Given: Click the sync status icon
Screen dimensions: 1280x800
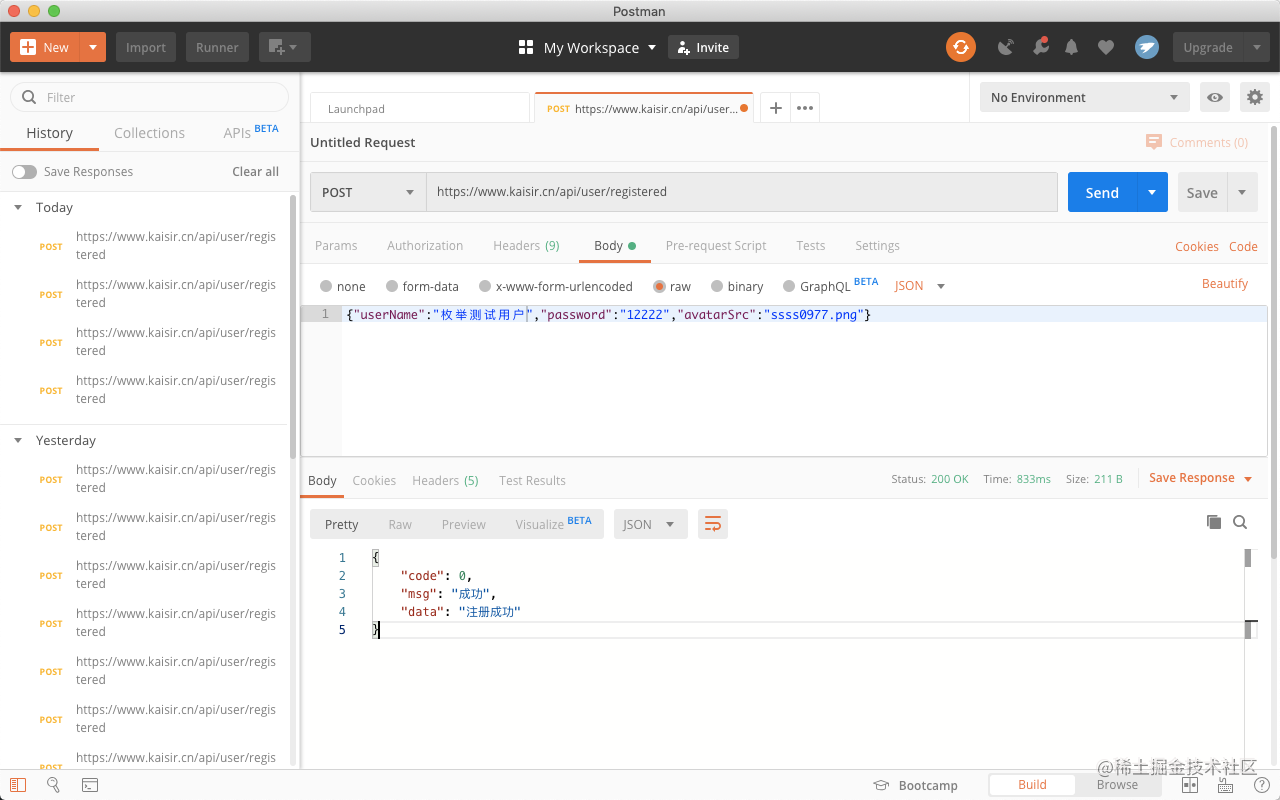Looking at the screenshot, I should [x=961, y=47].
